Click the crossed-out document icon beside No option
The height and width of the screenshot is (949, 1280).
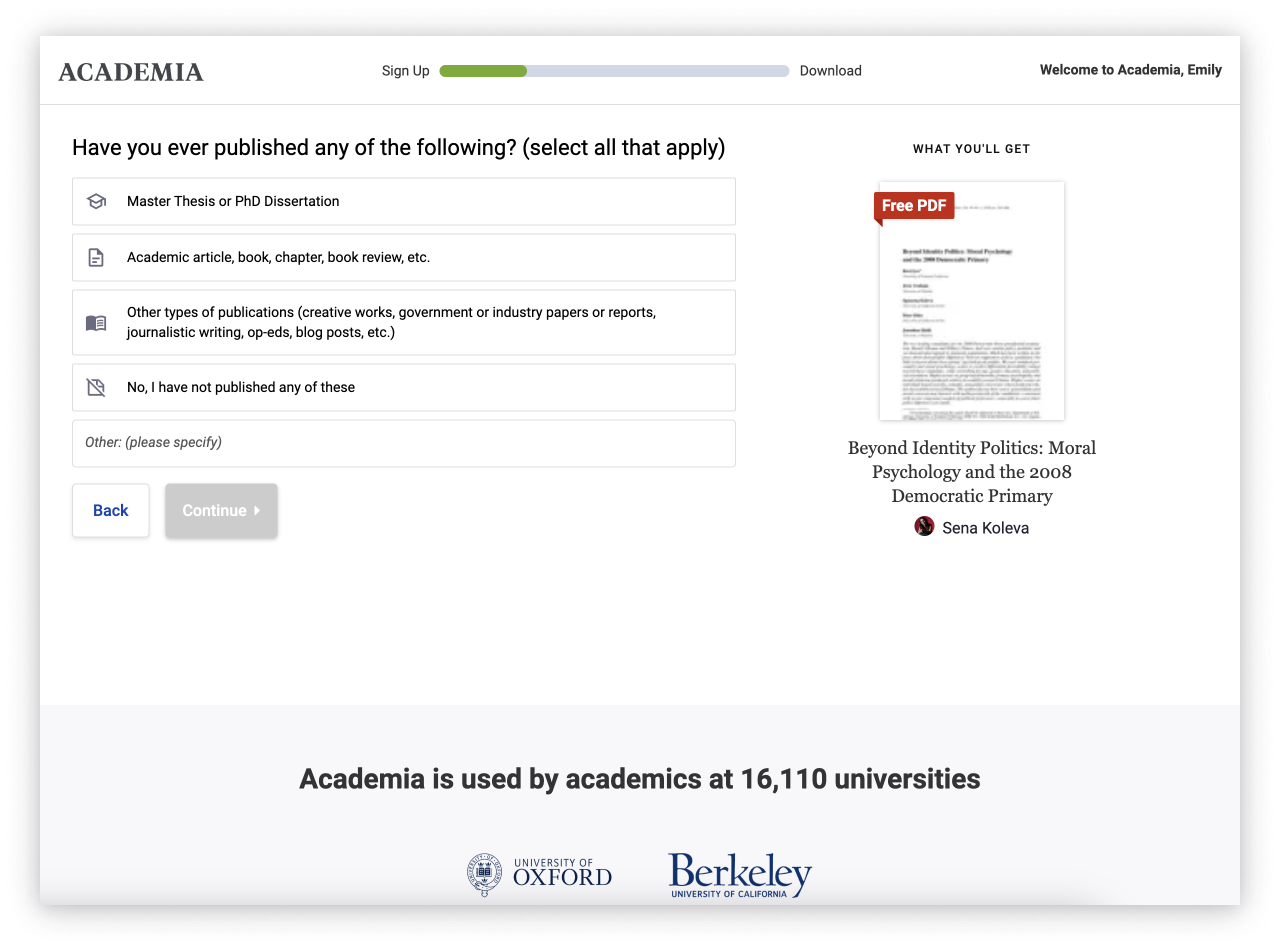(96, 387)
